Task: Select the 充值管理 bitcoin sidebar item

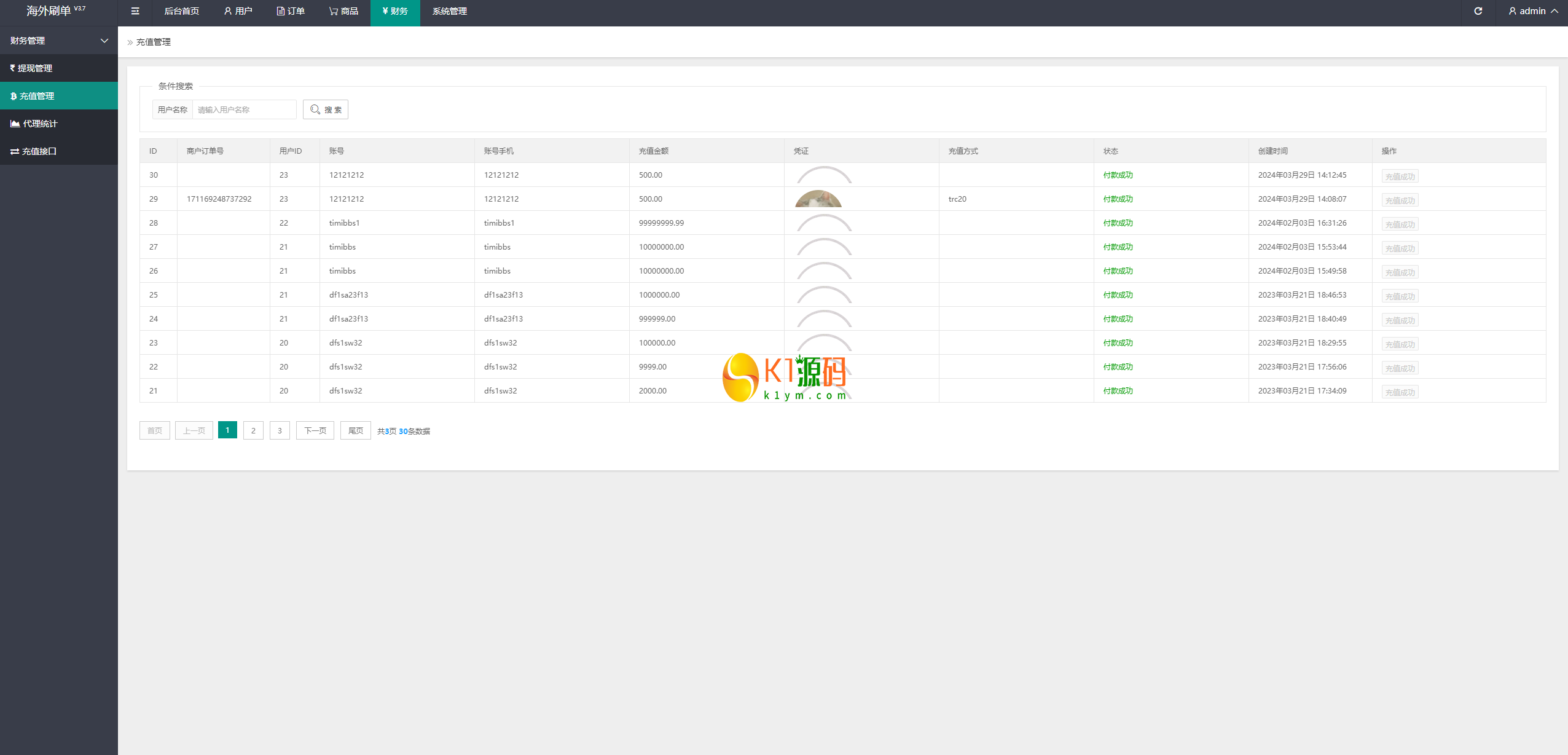Action: point(36,96)
